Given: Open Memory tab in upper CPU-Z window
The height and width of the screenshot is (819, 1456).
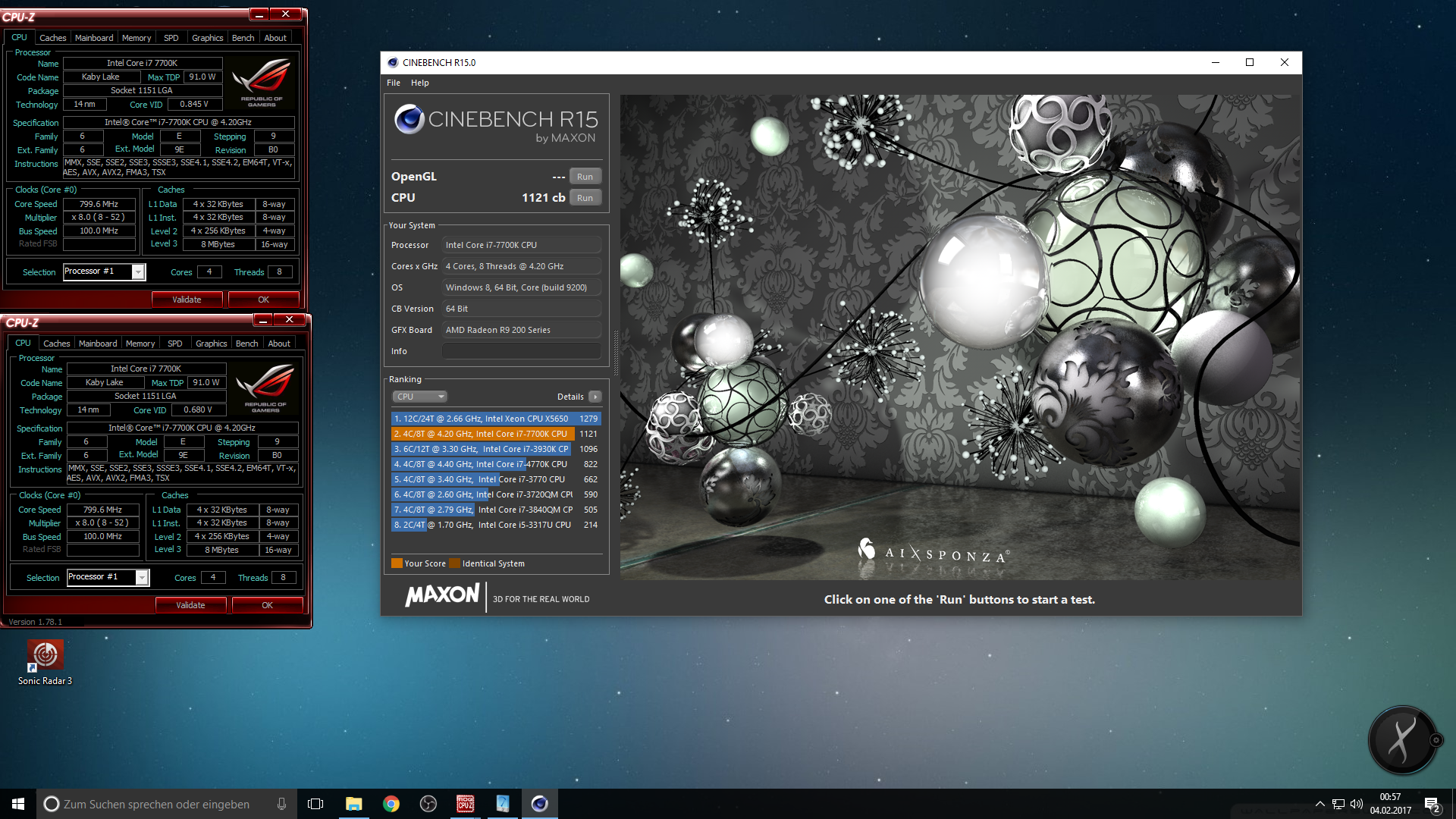Looking at the screenshot, I should [136, 38].
